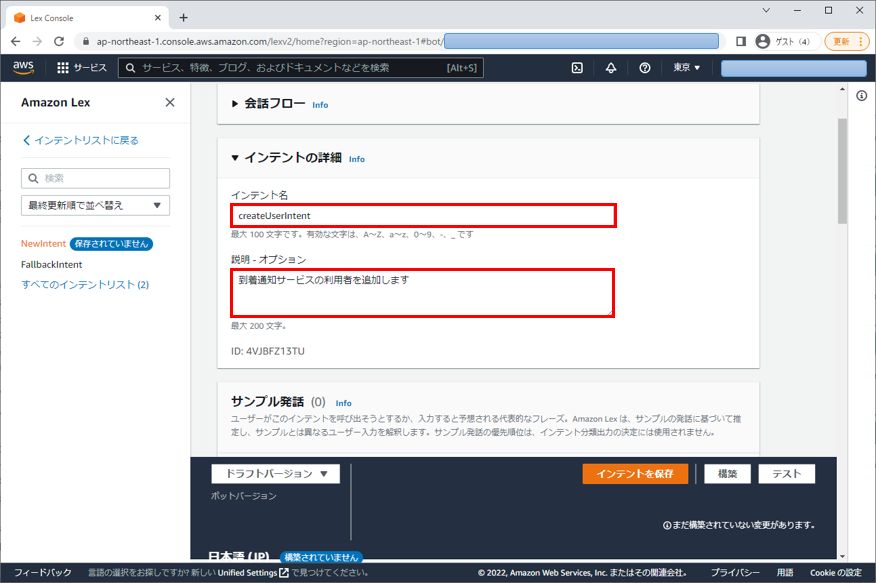The height and width of the screenshot is (583, 876).
Task: Open the right-side info panel icon
Action: (861, 95)
